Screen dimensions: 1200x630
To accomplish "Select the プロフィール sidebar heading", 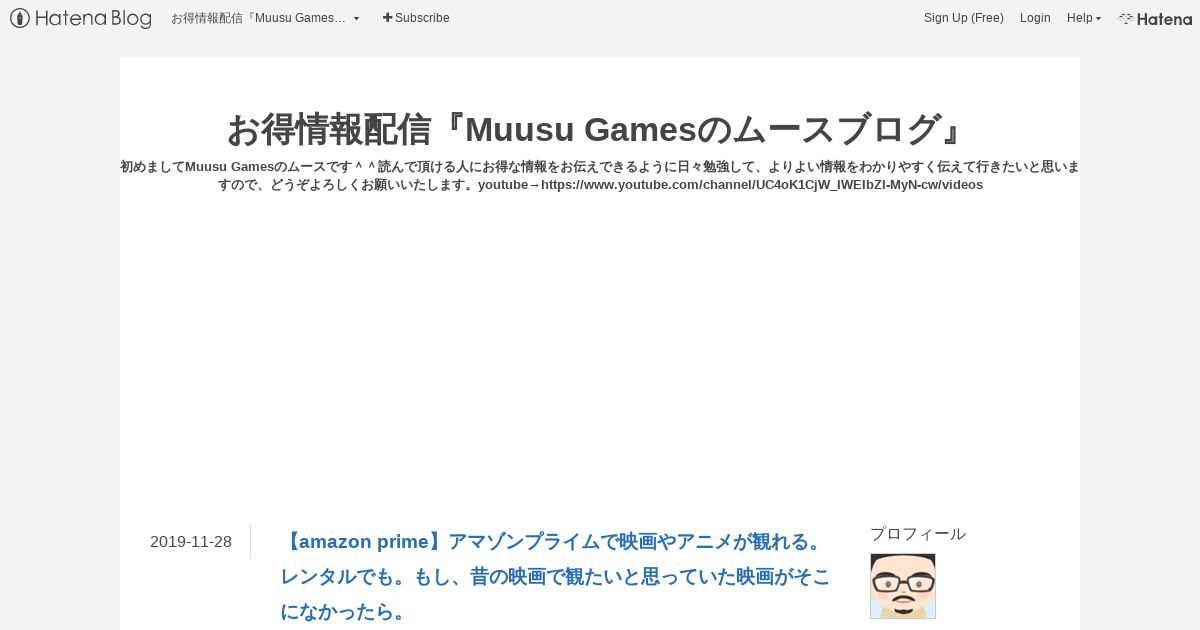I will [x=918, y=534].
